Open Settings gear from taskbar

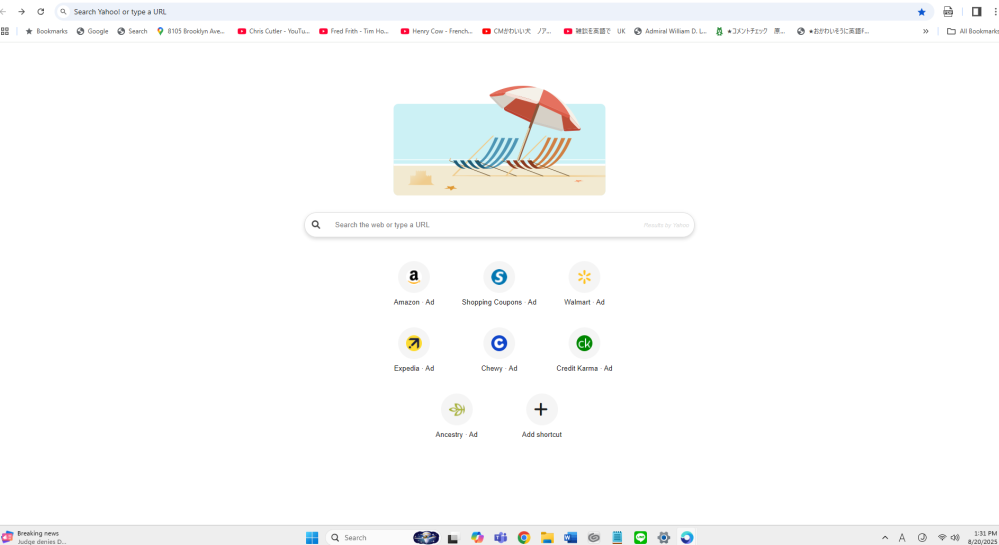click(663, 537)
